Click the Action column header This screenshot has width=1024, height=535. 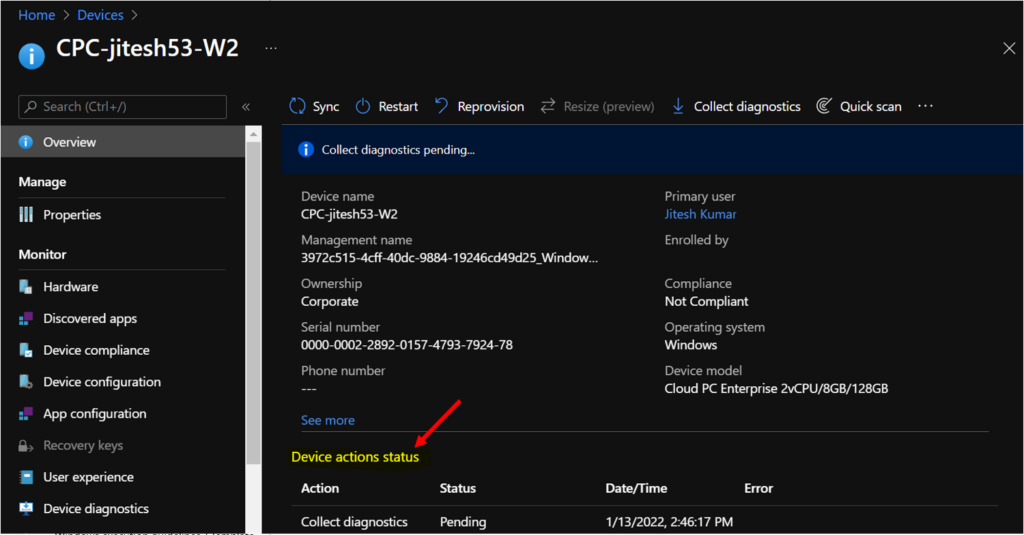tap(320, 488)
